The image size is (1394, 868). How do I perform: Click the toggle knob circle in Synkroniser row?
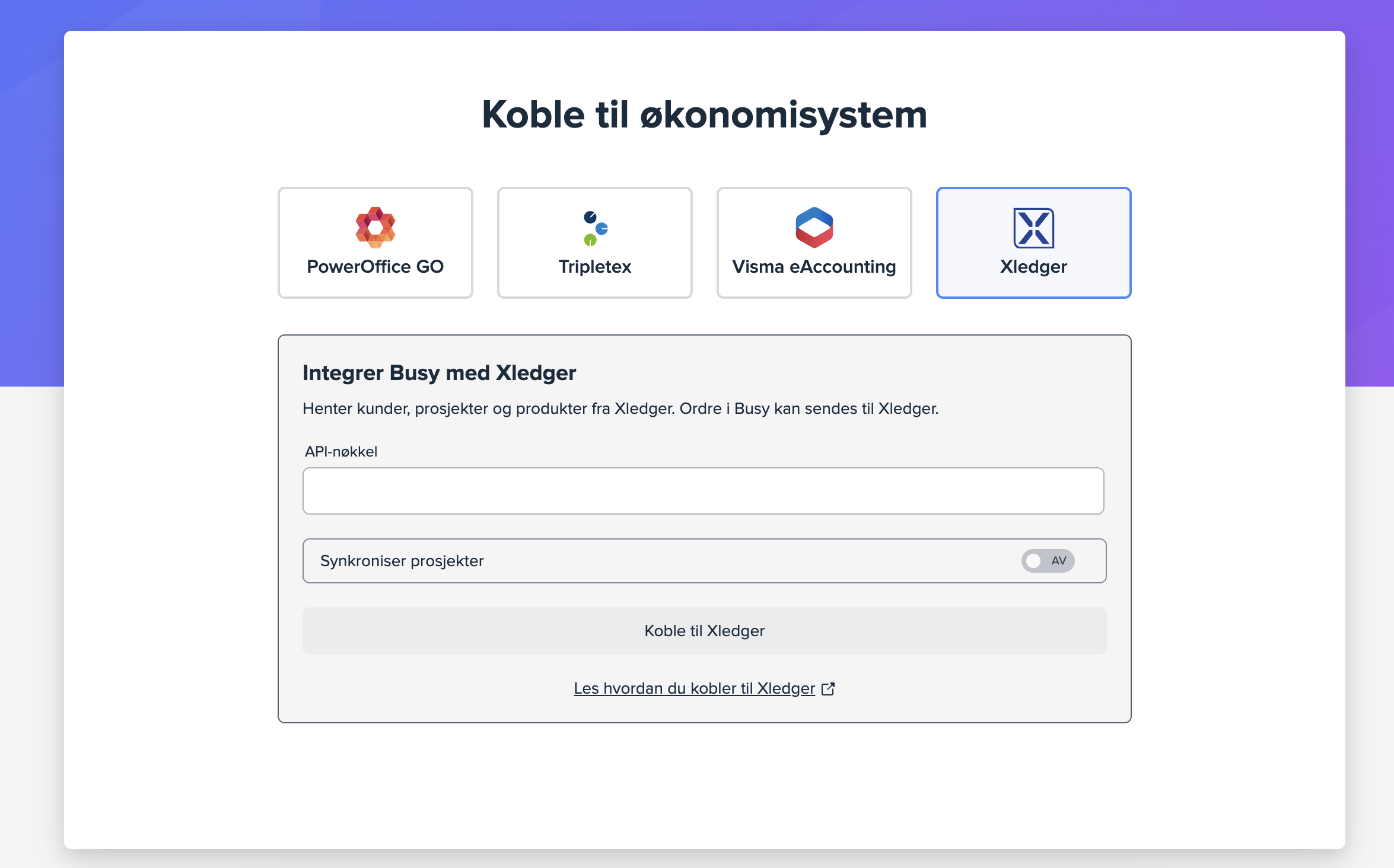tap(1033, 561)
